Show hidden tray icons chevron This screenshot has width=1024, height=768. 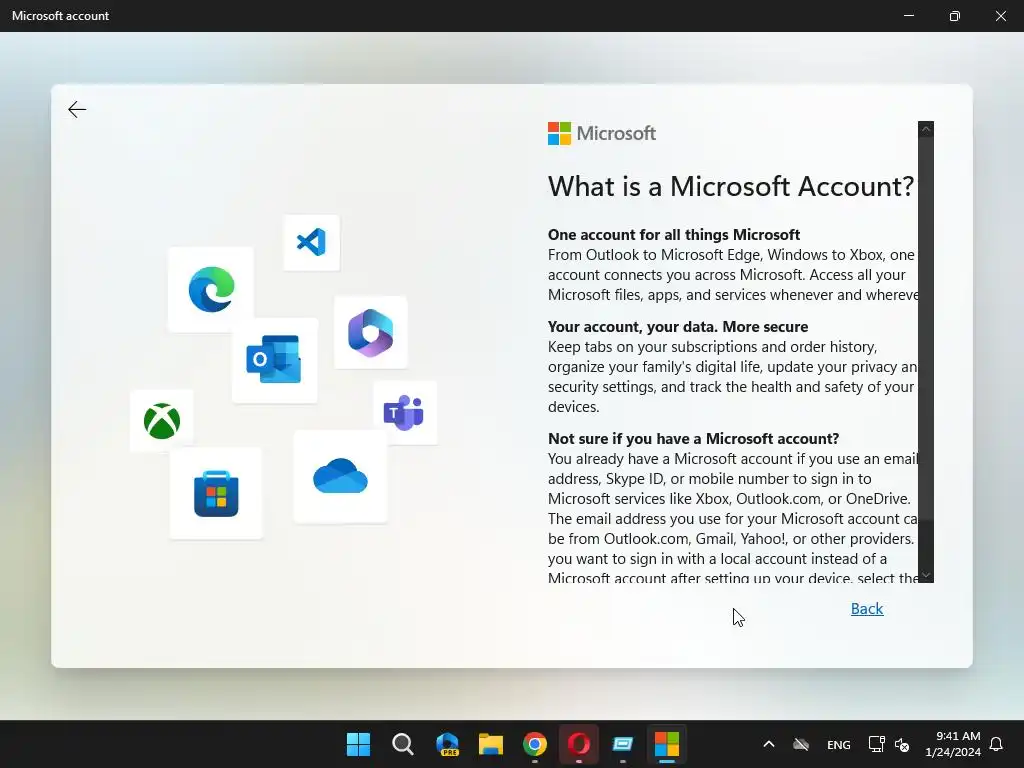(x=769, y=744)
